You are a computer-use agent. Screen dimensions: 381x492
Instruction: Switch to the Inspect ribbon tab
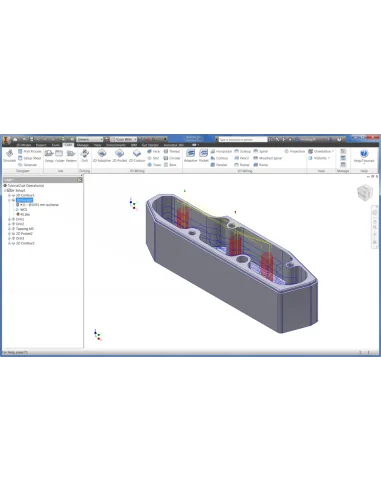coord(41,145)
